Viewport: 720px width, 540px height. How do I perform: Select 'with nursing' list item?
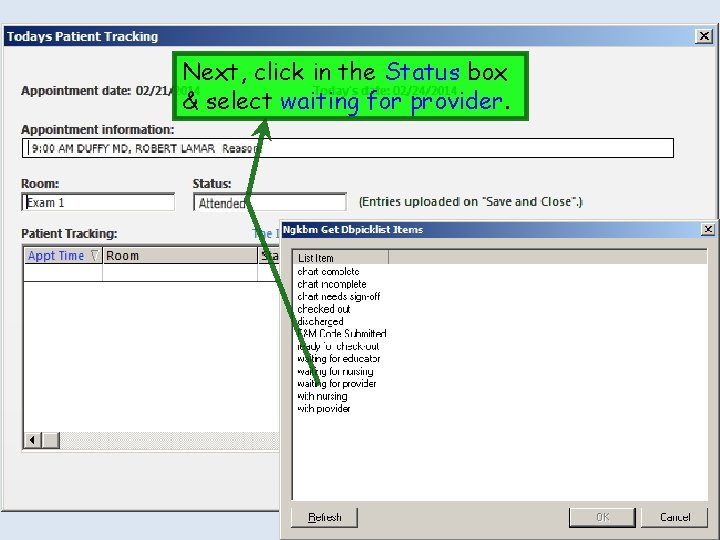click(x=322, y=396)
